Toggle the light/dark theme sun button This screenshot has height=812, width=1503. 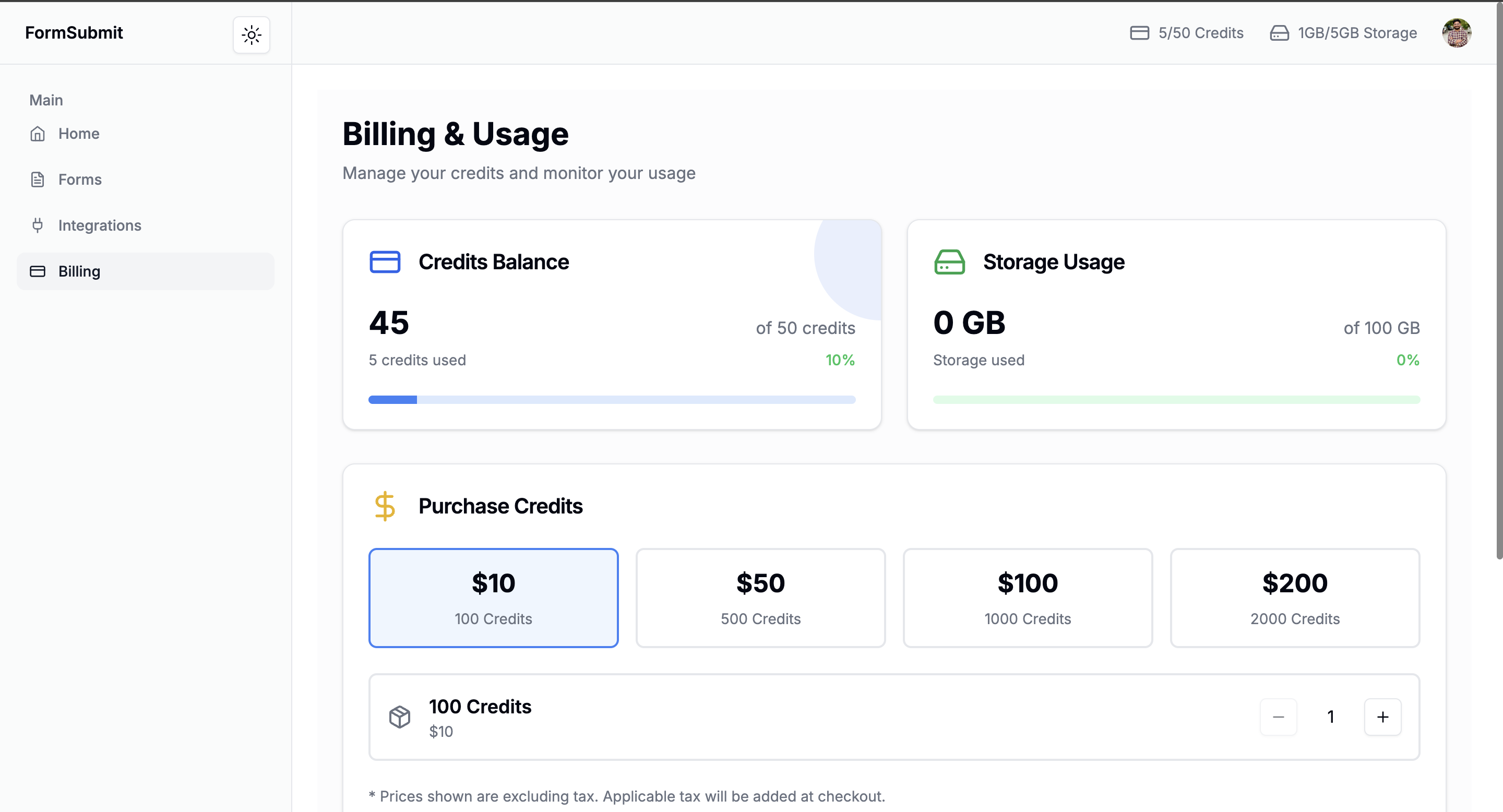pos(251,35)
